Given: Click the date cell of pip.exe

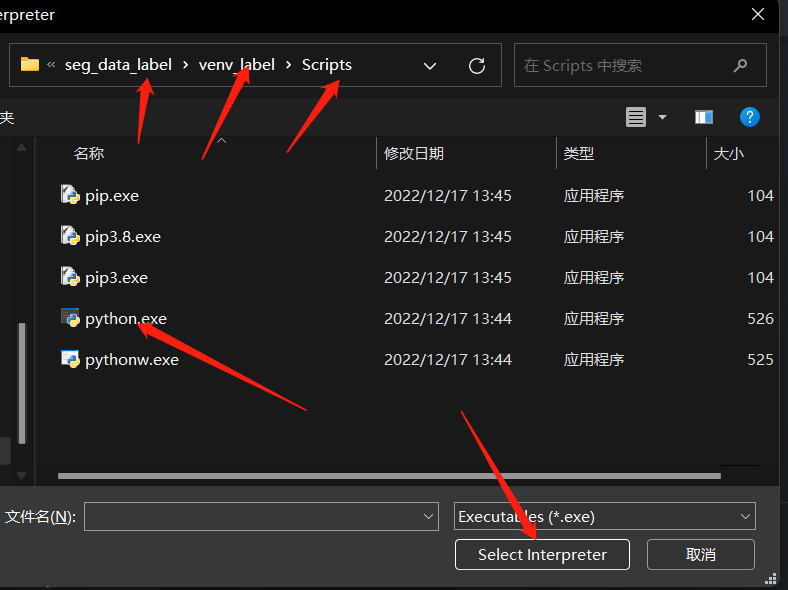Looking at the screenshot, I should pyautogui.click(x=448, y=195).
